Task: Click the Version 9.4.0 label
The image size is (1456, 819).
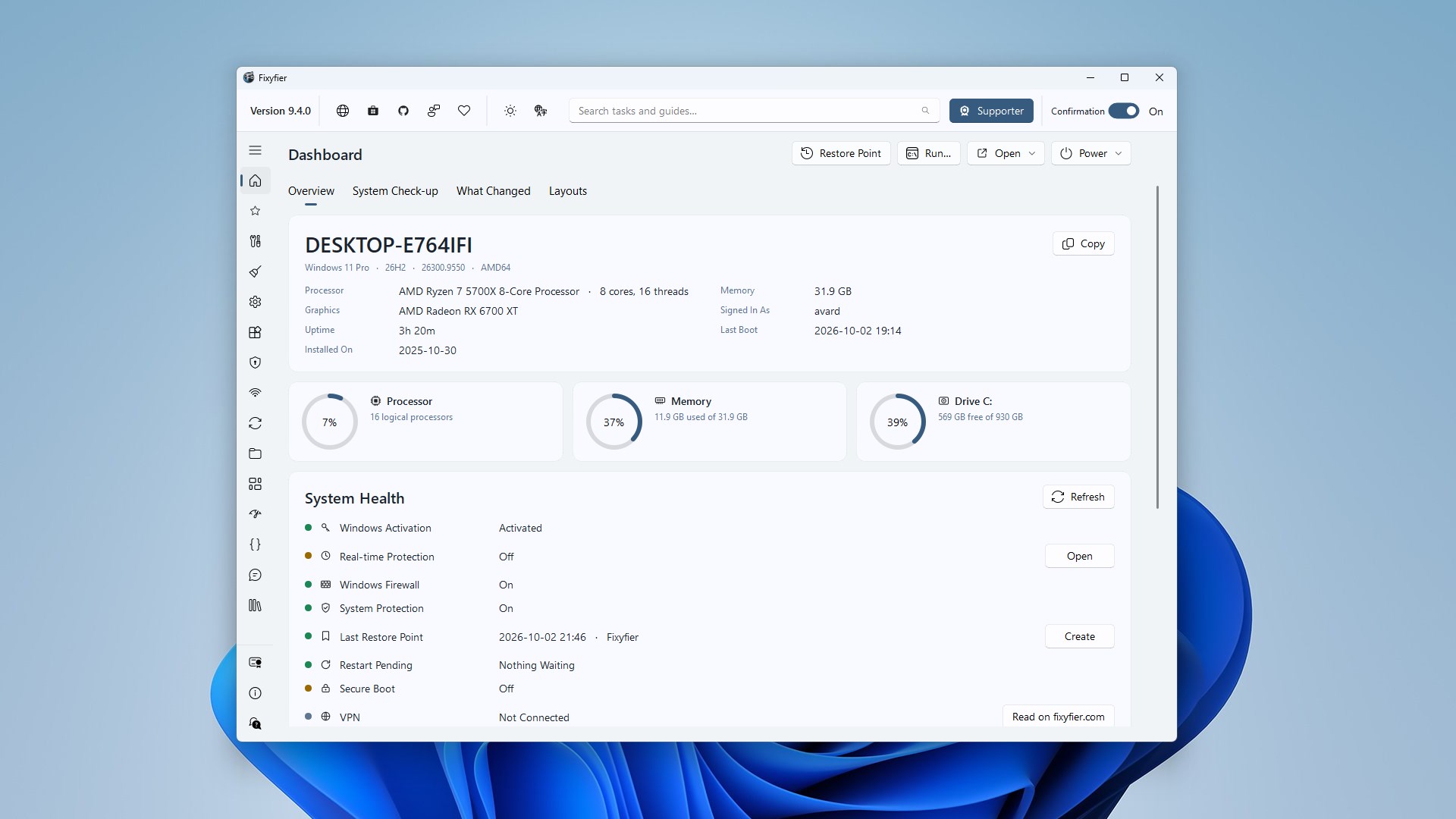Action: 281,111
